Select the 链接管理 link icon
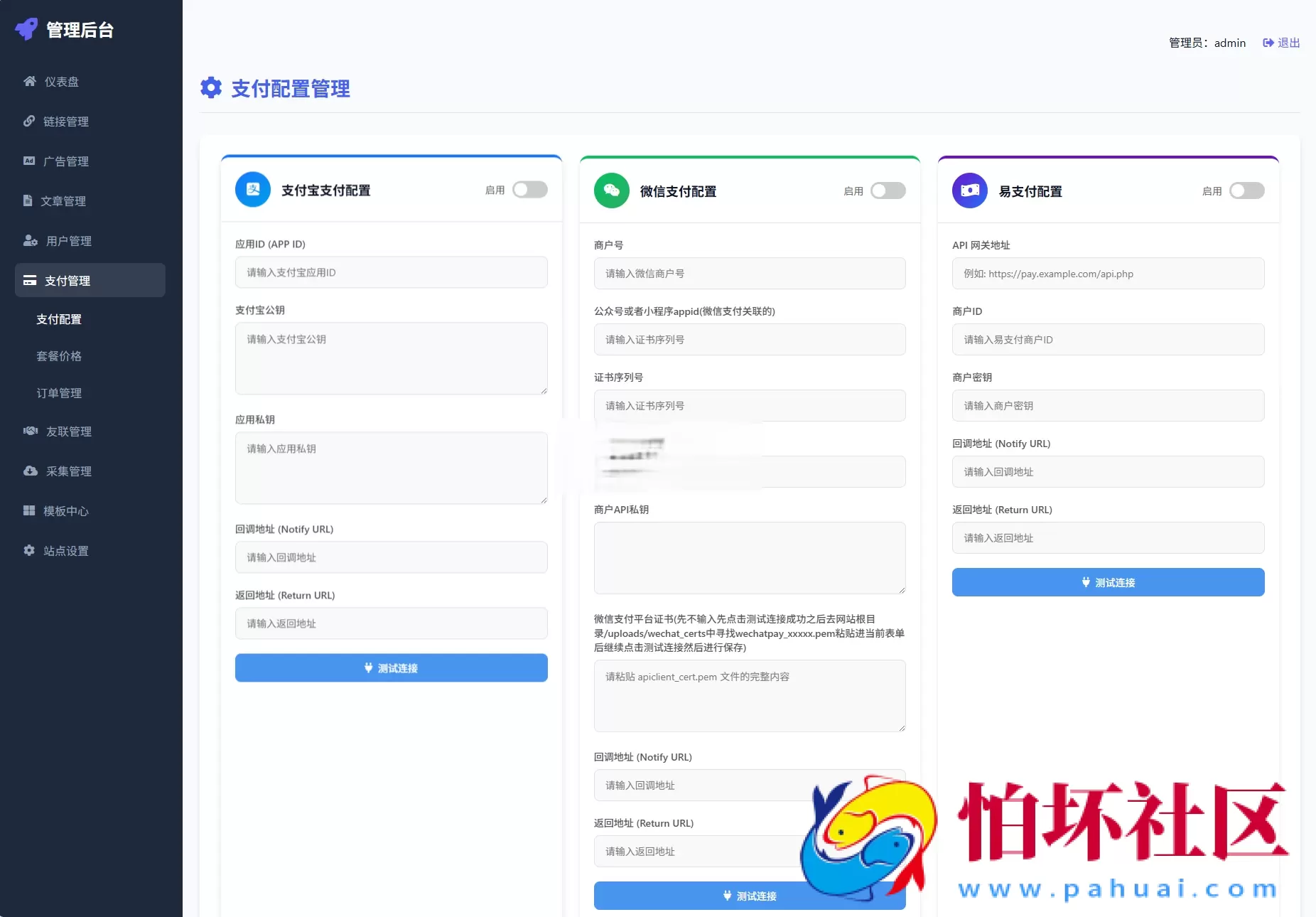Screen dimensions: 1316x917 pos(29,121)
